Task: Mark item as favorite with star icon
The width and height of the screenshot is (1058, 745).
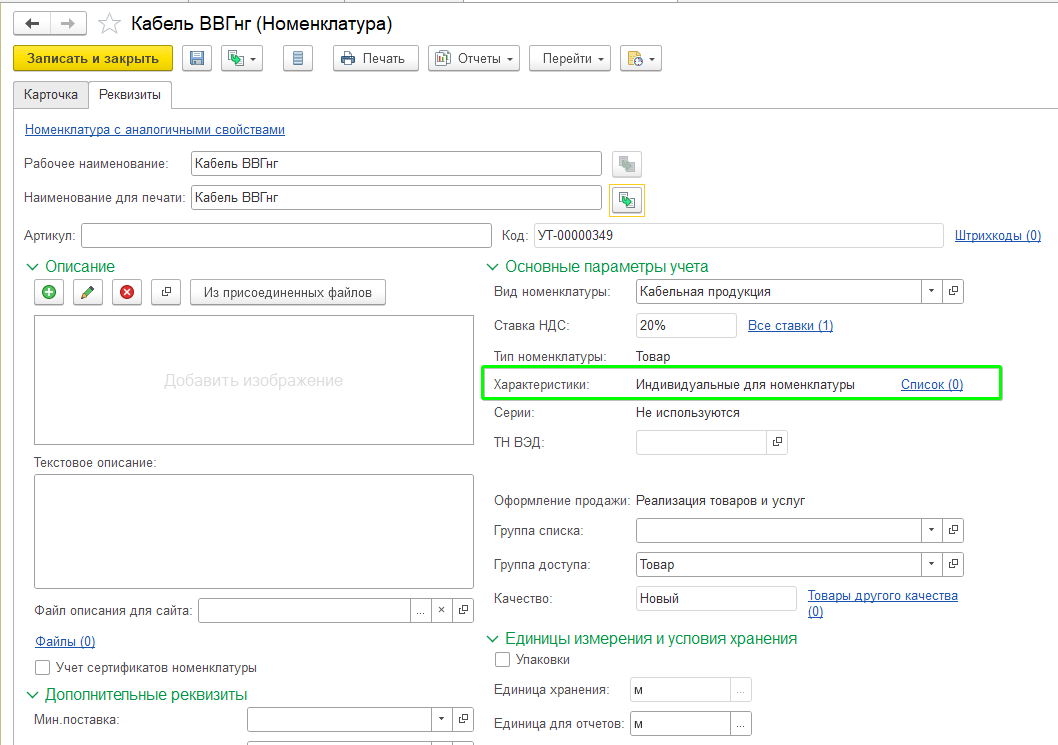Action: pos(109,24)
